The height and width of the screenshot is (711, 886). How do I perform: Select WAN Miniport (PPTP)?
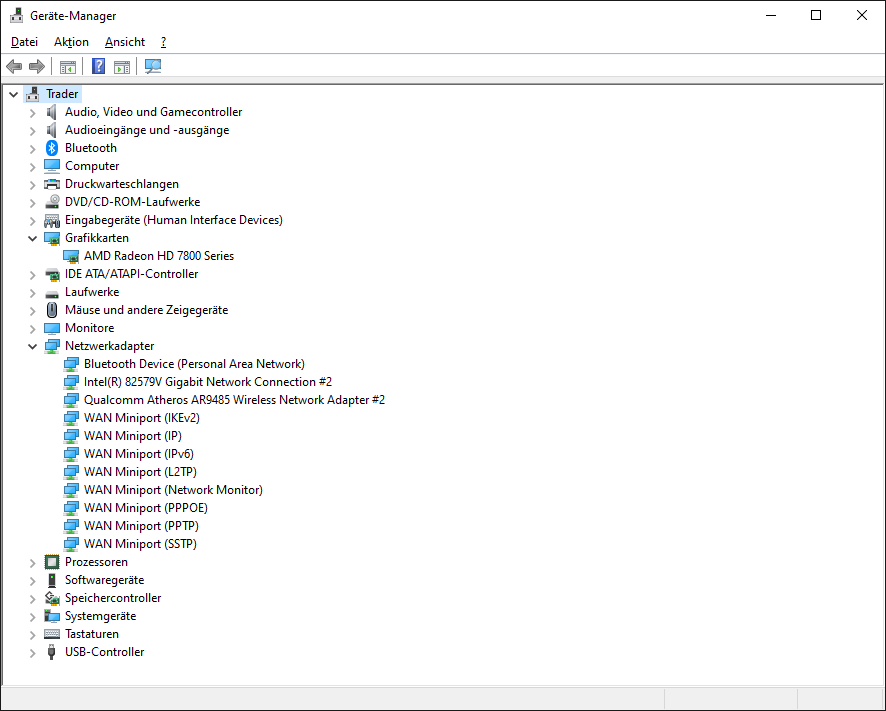pyautogui.click(x=141, y=526)
